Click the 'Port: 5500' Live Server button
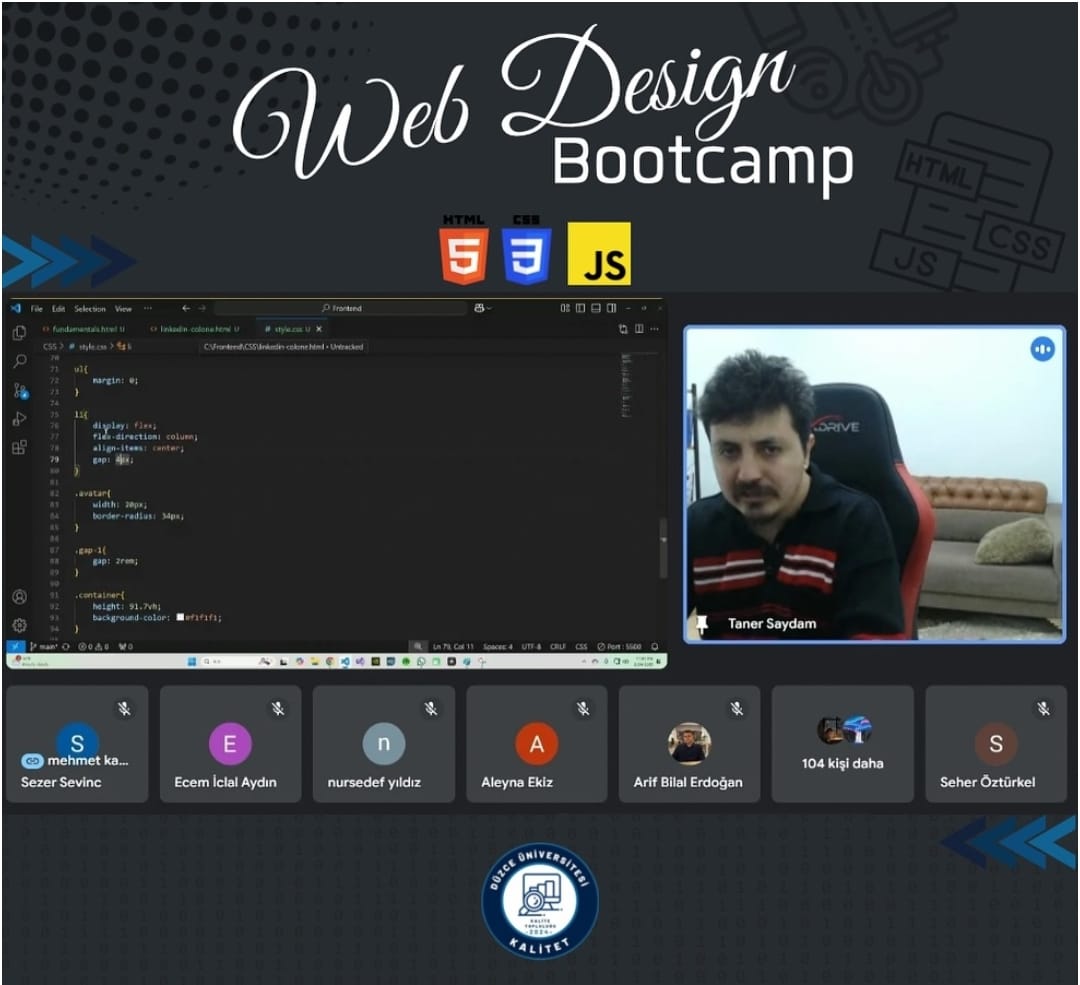Screen dimensions: 1080x985 coord(620,647)
